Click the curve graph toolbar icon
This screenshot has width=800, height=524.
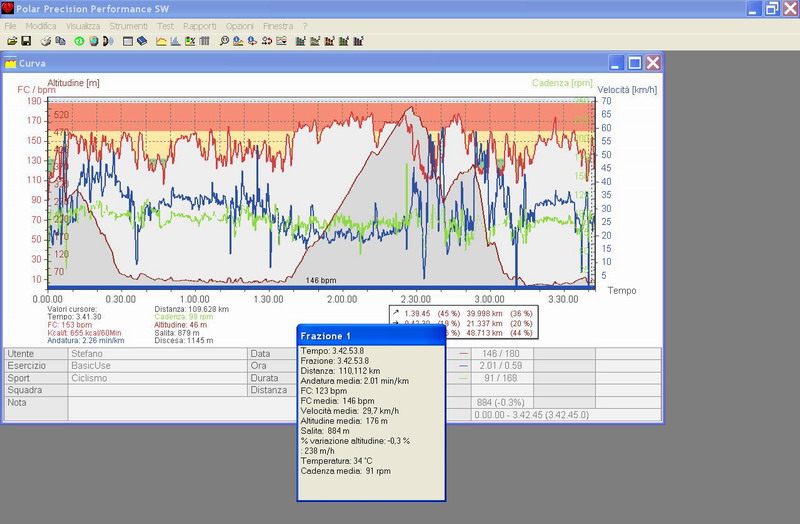tap(162, 41)
